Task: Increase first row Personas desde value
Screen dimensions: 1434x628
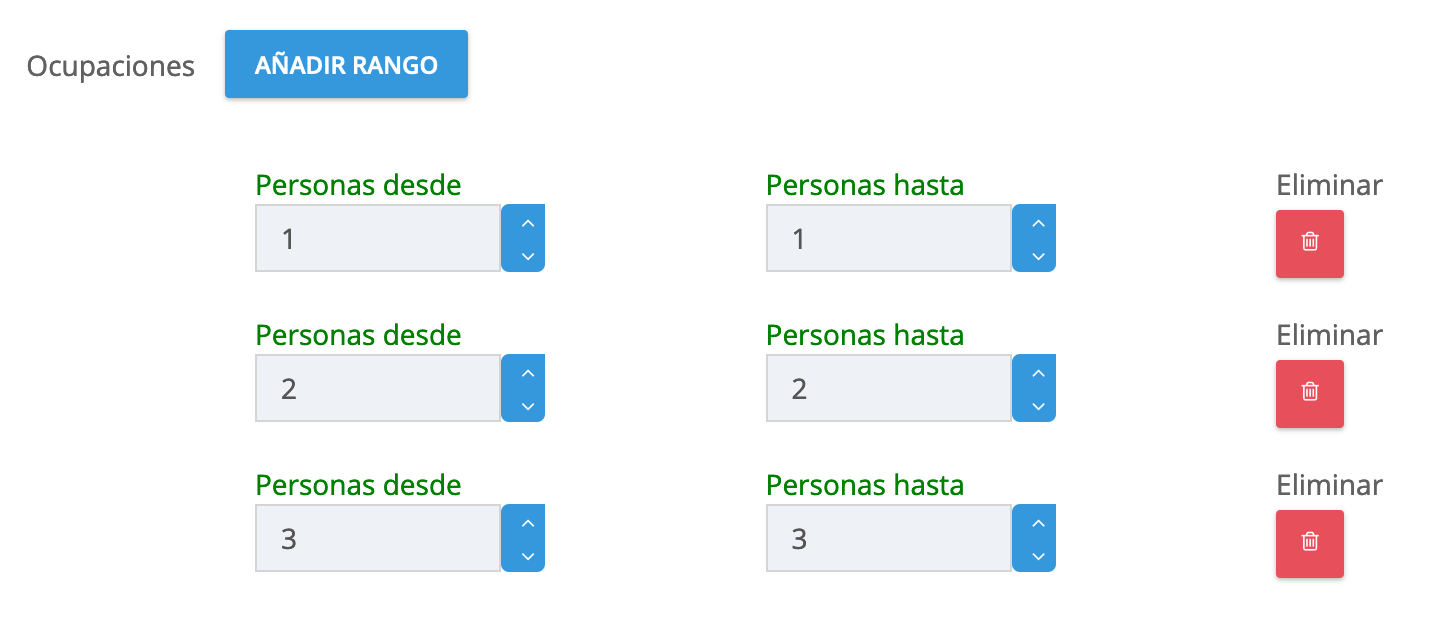Action: pyautogui.click(x=528, y=223)
